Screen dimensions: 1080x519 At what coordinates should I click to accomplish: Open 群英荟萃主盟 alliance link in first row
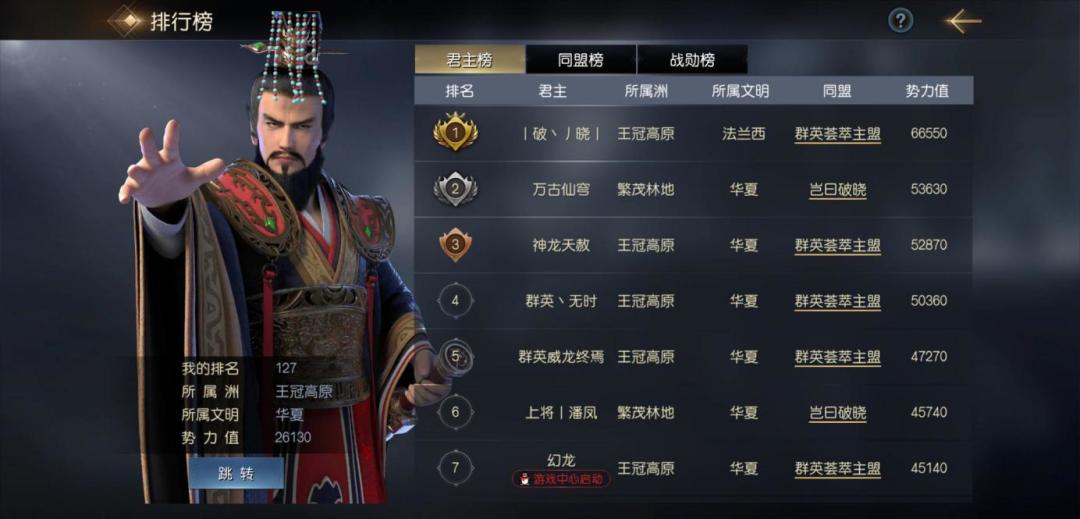point(838,134)
